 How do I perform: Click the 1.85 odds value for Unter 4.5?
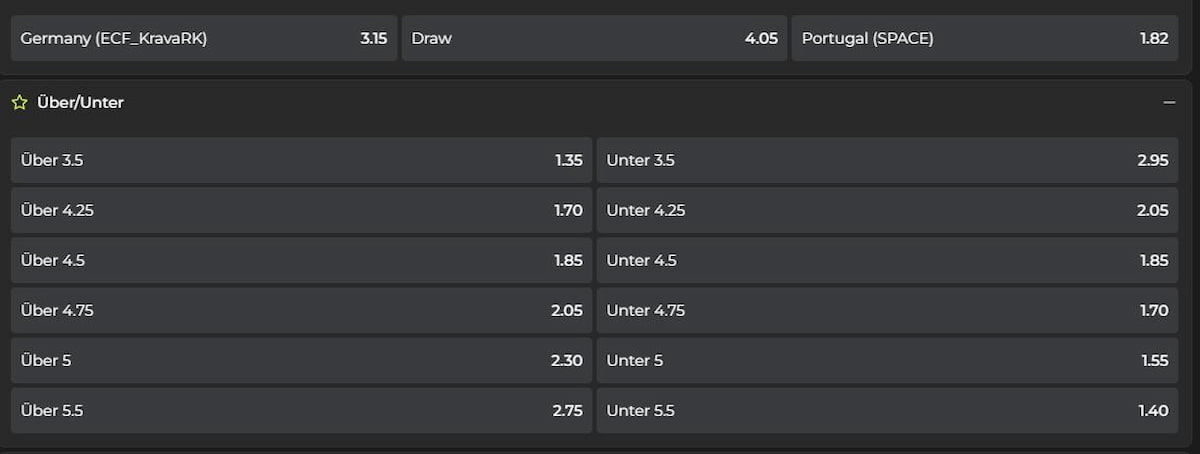pyautogui.click(x=1153, y=260)
